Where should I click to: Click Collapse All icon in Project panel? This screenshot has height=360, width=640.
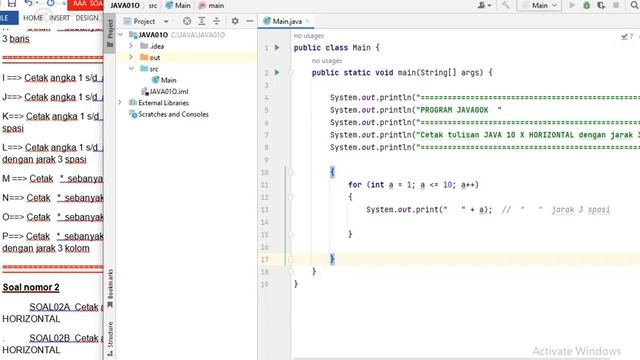[216, 21]
